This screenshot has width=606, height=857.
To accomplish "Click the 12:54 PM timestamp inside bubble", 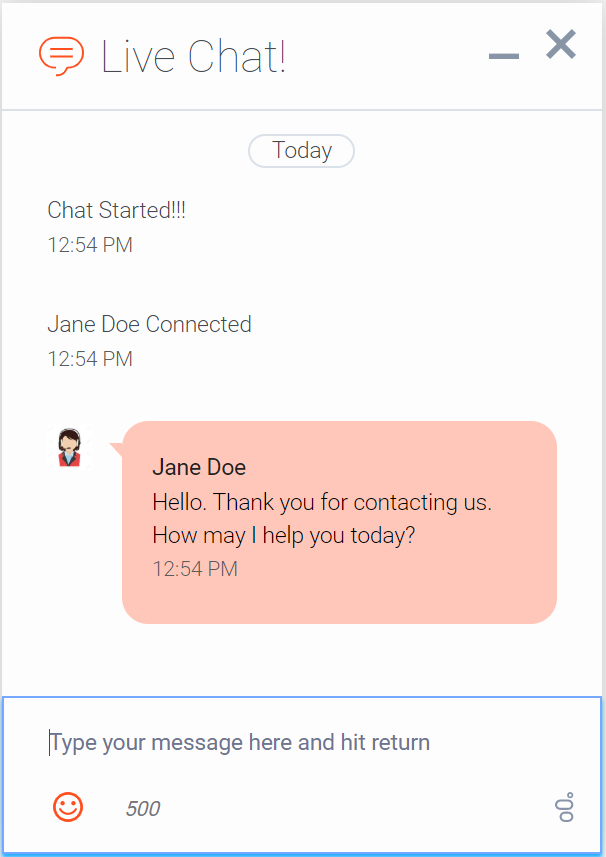I will (195, 569).
